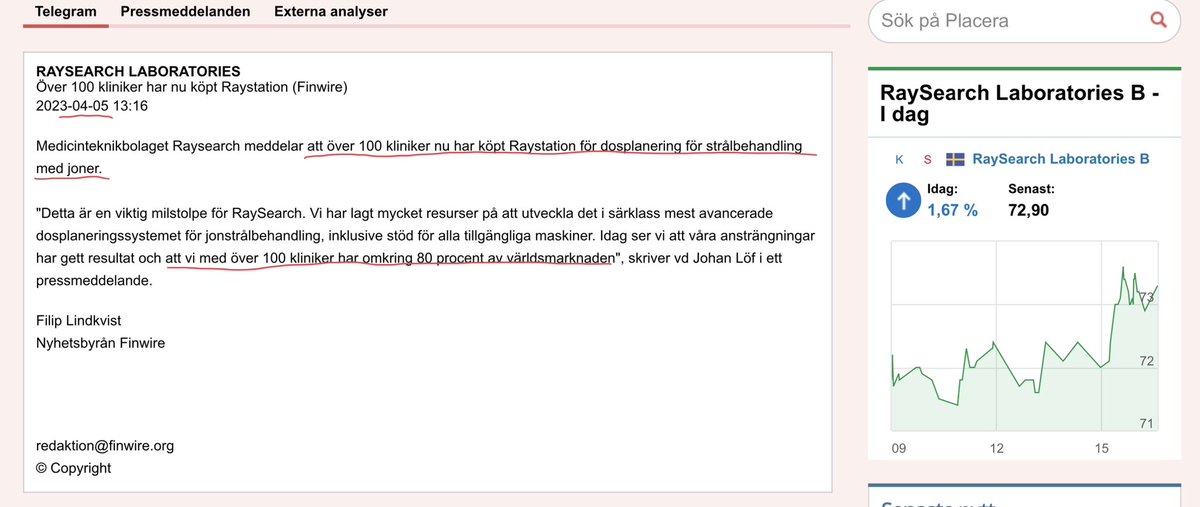
Task: Click the Idag: label
Action: coord(944,188)
